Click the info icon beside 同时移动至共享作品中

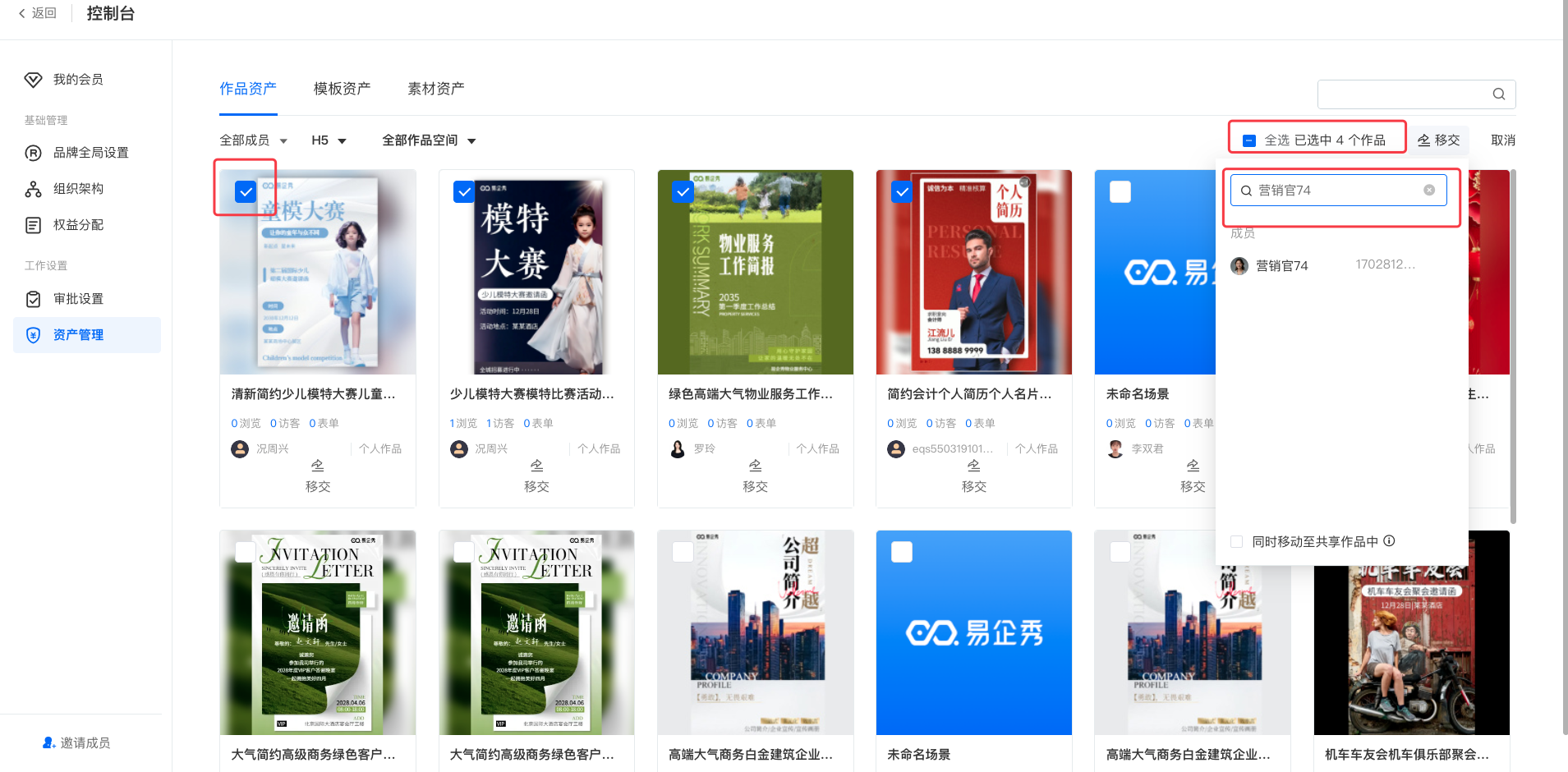1390,541
